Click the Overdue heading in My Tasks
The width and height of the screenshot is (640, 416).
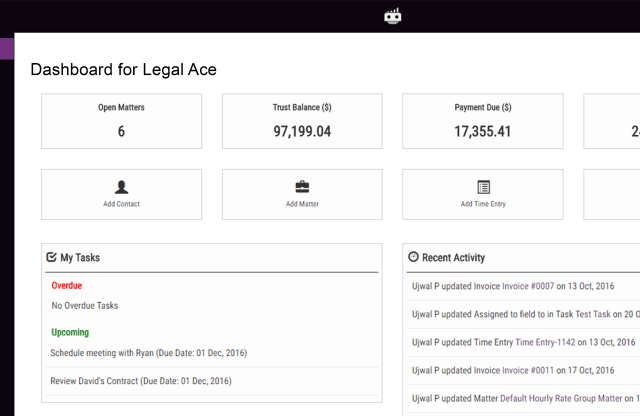(x=66, y=286)
